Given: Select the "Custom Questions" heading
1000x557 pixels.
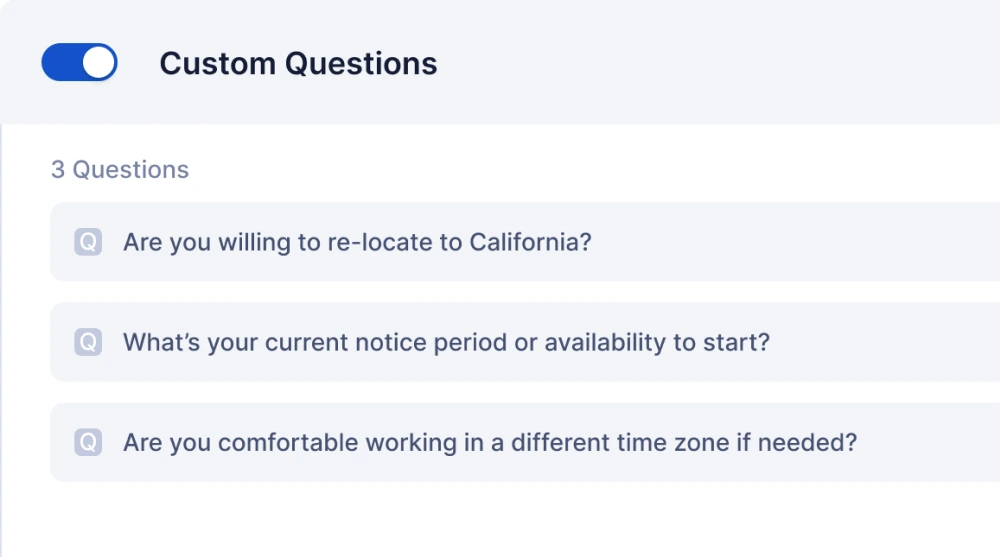Looking at the screenshot, I should tap(298, 63).
